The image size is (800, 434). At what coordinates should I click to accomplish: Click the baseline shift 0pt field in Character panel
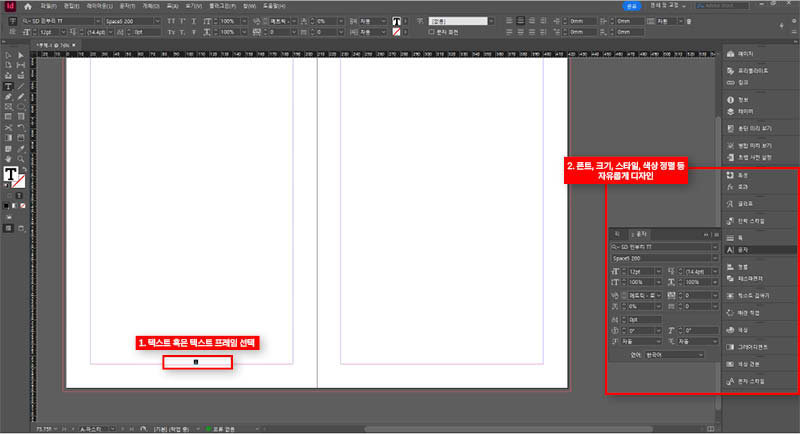point(644,320)
